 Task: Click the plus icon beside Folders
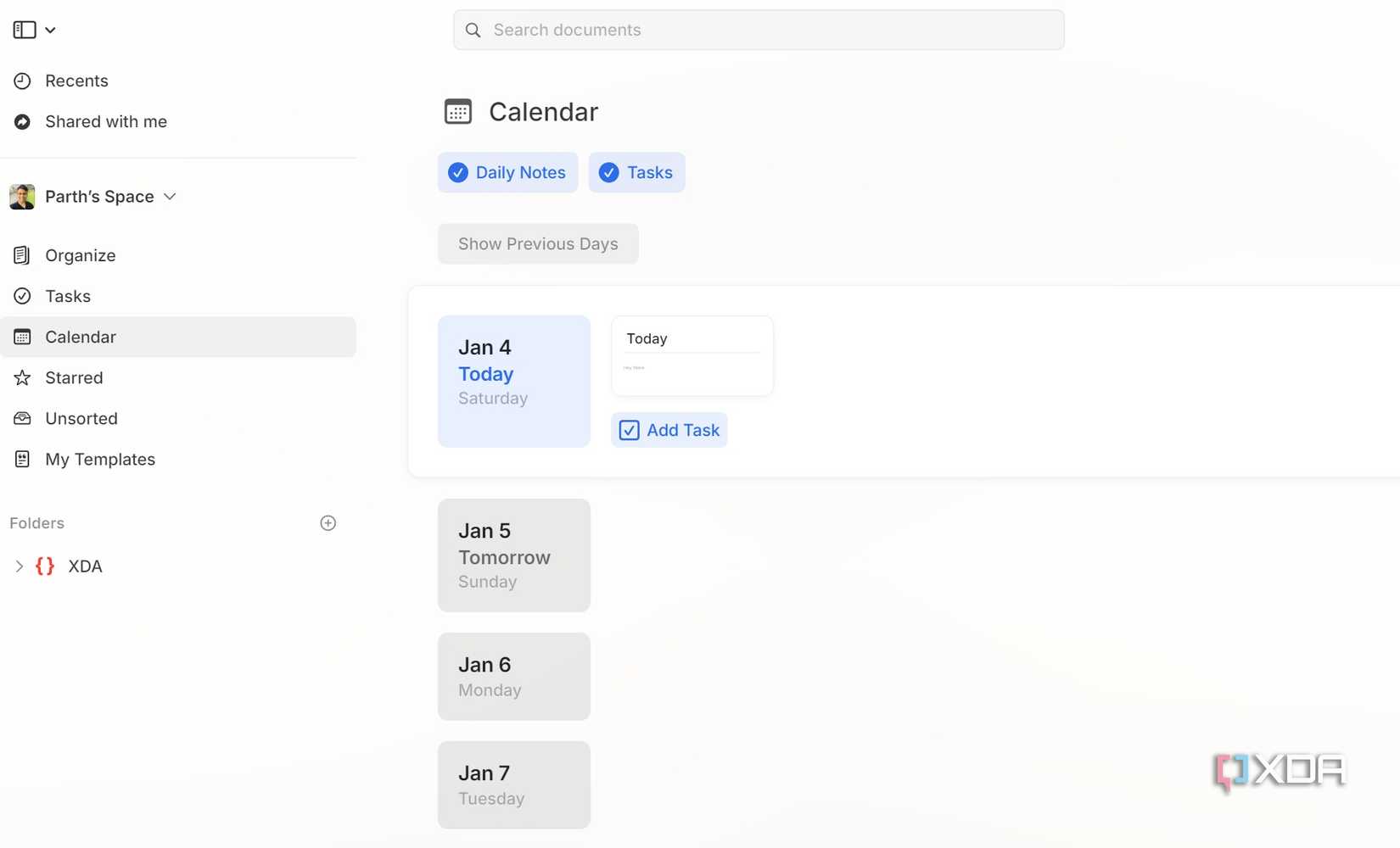(328, 522)
